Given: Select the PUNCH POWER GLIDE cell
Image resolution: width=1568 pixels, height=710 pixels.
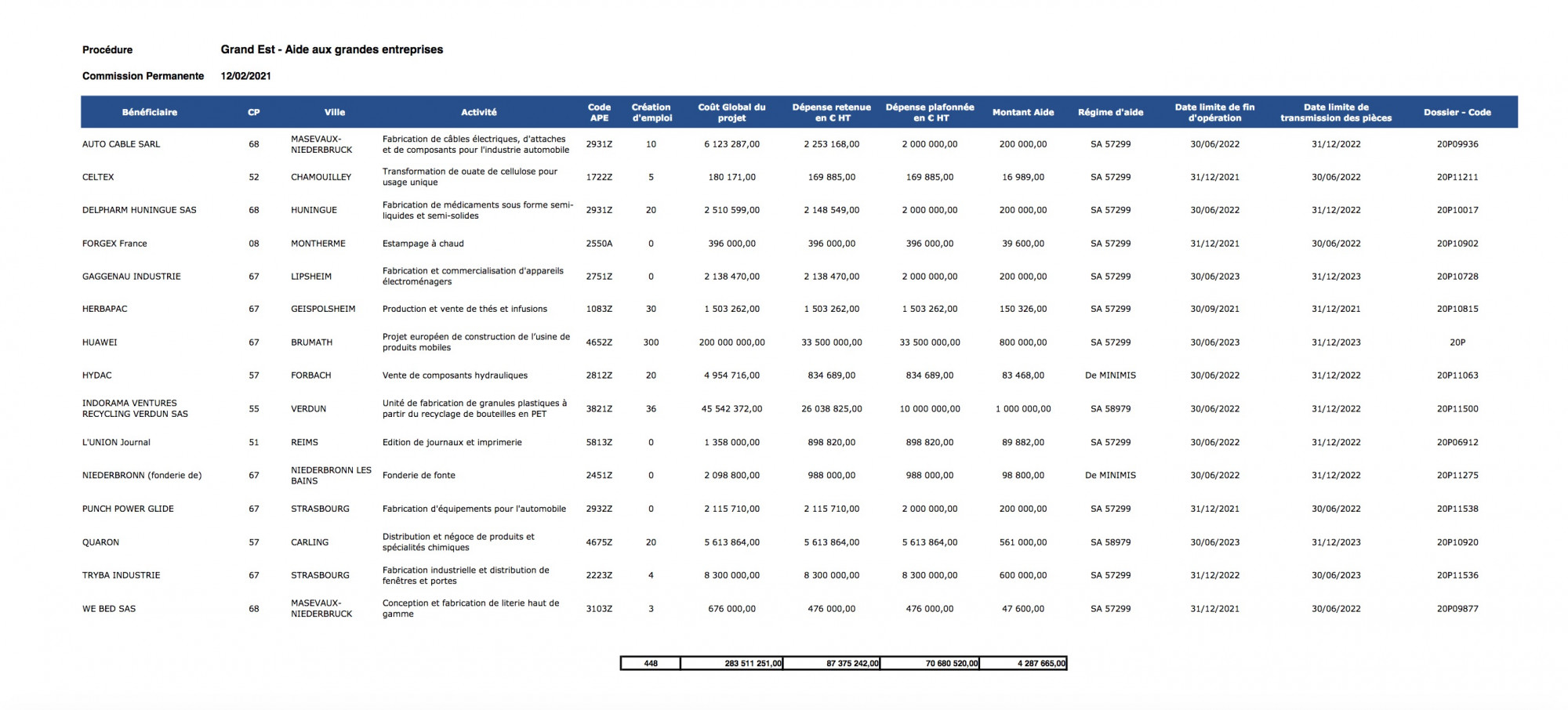Looking at the screenshot, I should click(x=128, y=509).
